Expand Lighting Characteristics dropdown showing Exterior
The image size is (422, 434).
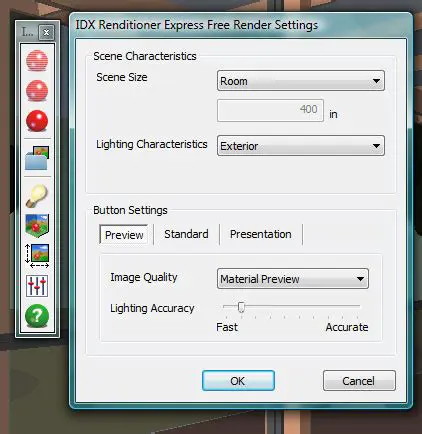click(x=301, y=146)
